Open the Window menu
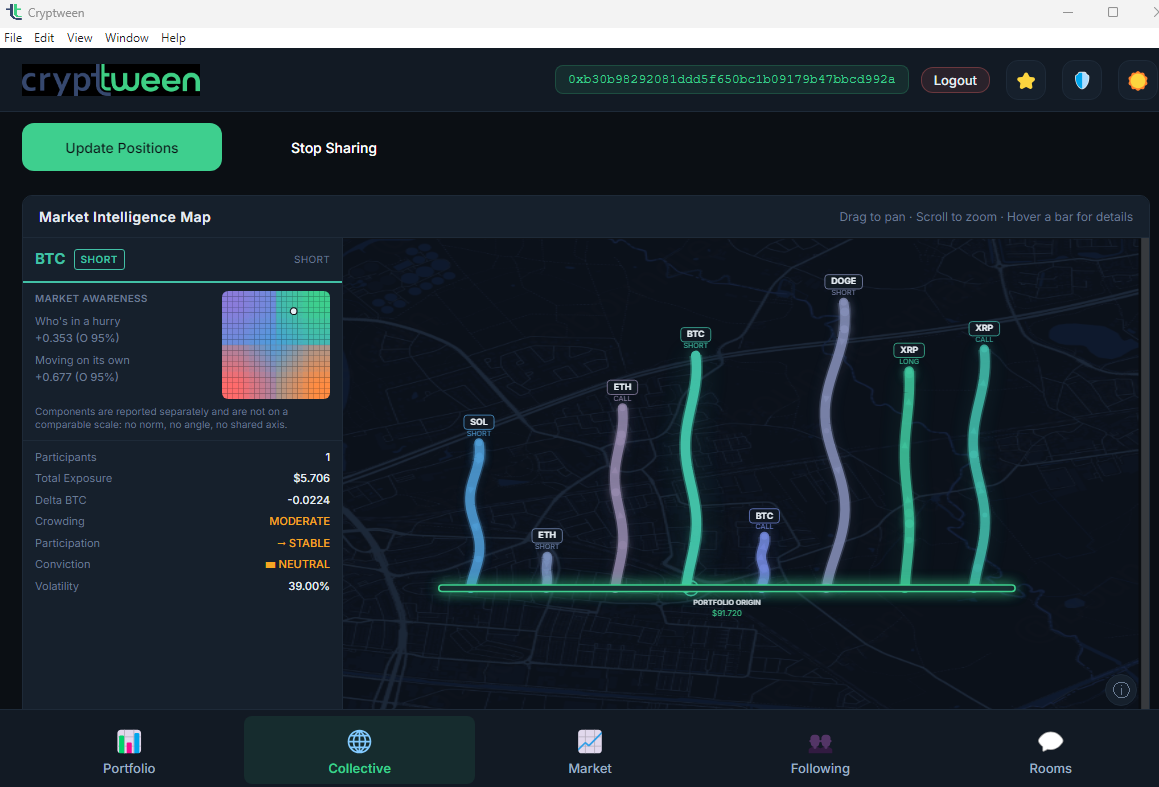Screen dimensions: 1159x787 tap(126, 38)
